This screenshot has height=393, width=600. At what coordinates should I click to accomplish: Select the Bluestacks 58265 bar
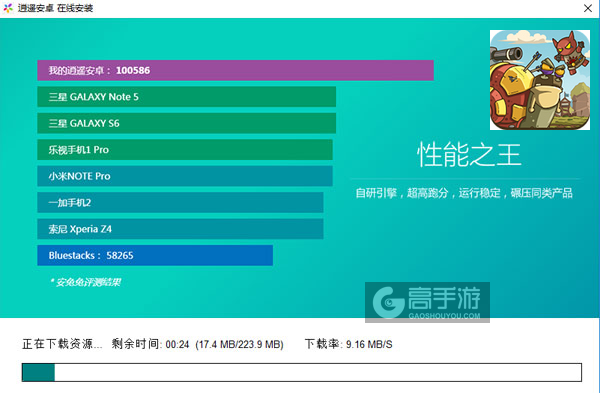(155, 255)
